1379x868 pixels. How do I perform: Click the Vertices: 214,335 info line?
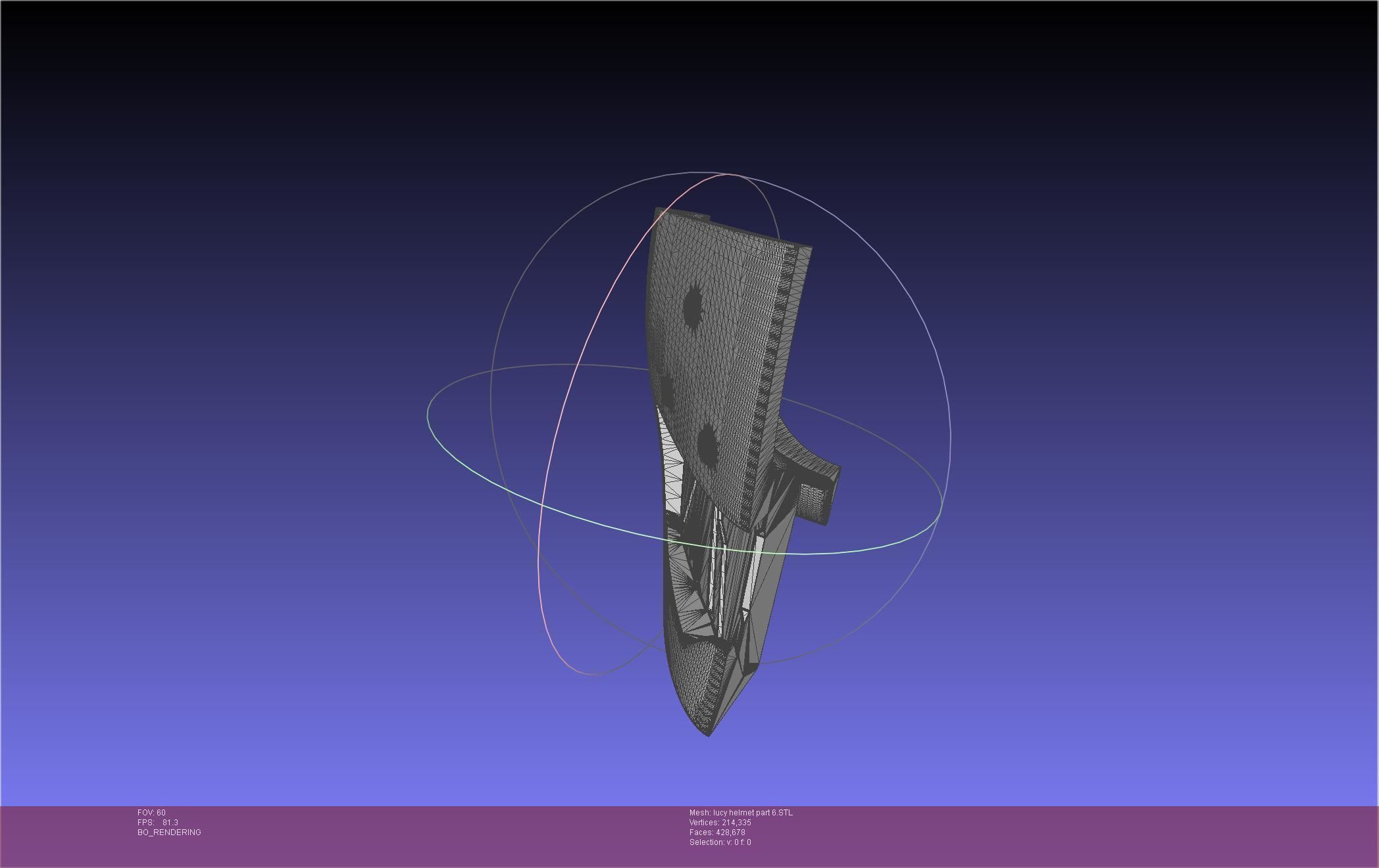(720, 823)
